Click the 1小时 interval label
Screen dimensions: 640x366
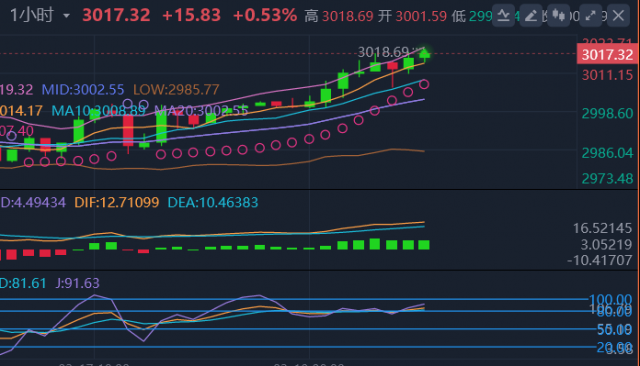[x=32, y=16]
